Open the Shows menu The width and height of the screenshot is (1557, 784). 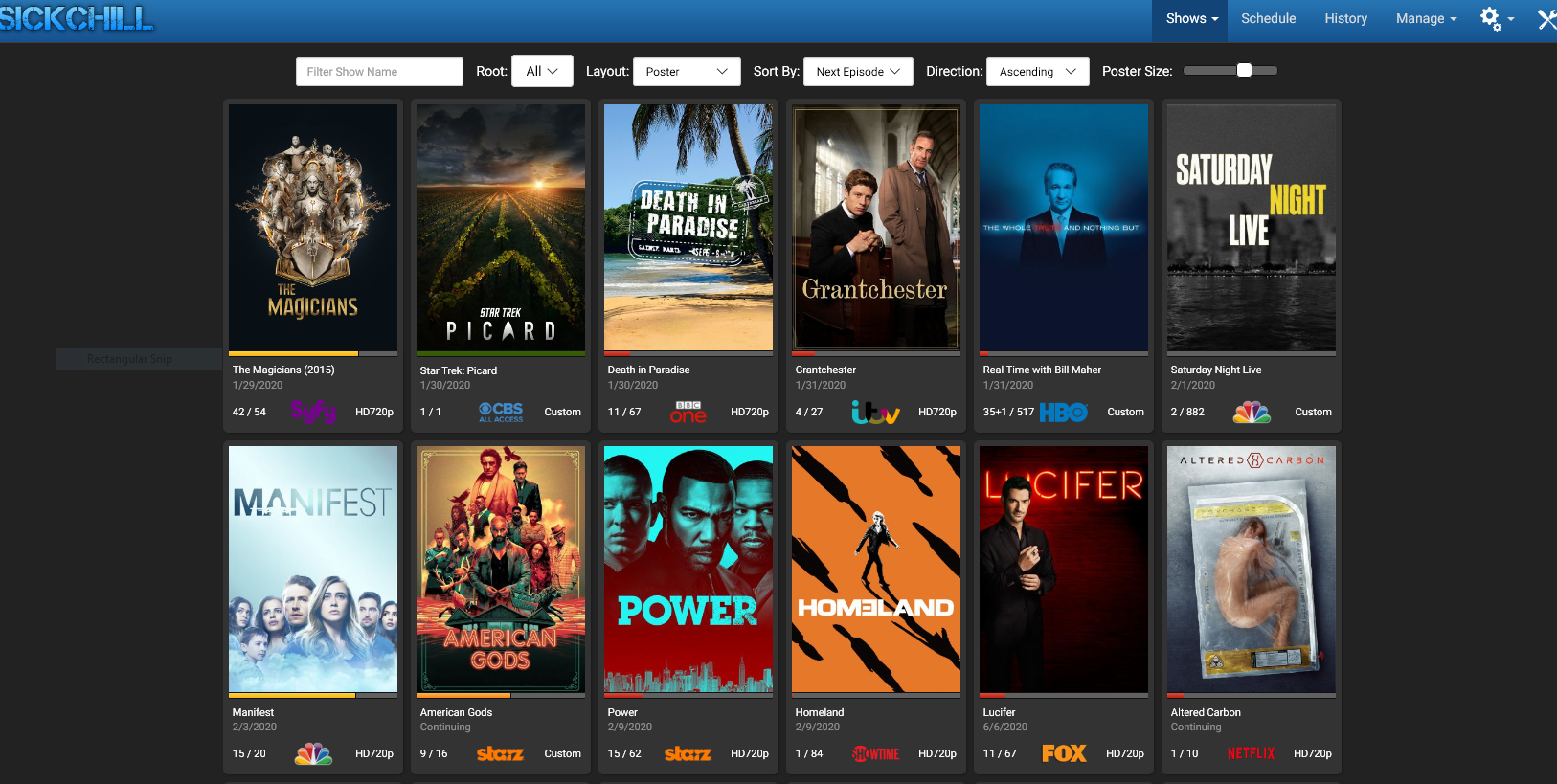[1192, 18]
